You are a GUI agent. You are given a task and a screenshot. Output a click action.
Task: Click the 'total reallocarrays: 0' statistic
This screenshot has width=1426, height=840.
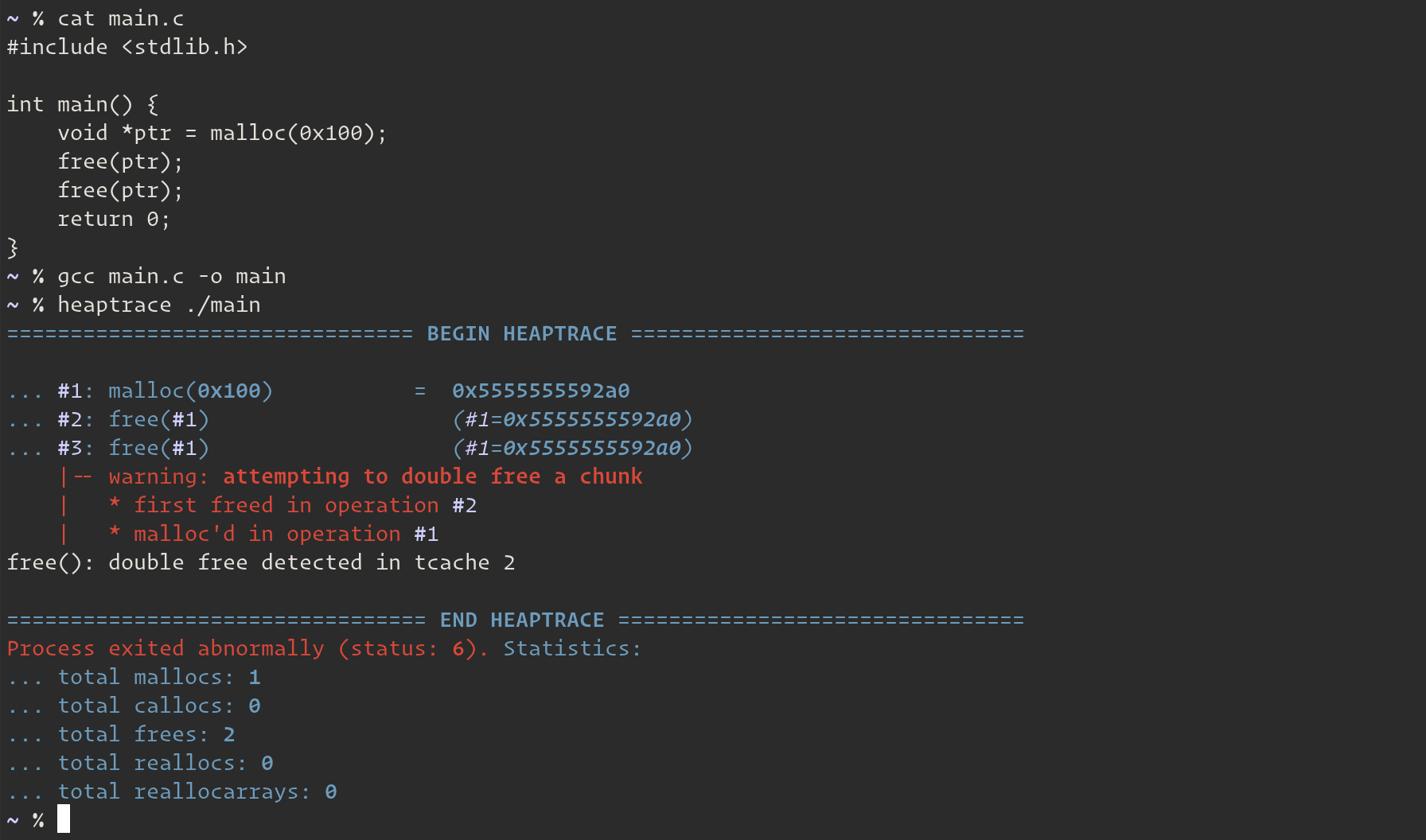click(x=197, y=791)
